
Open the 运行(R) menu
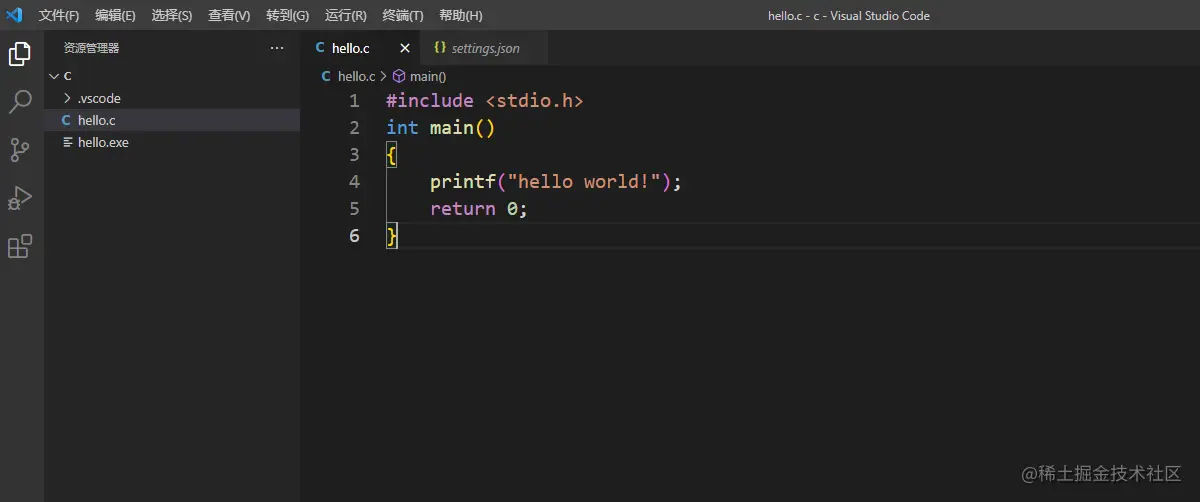(346, 16)
